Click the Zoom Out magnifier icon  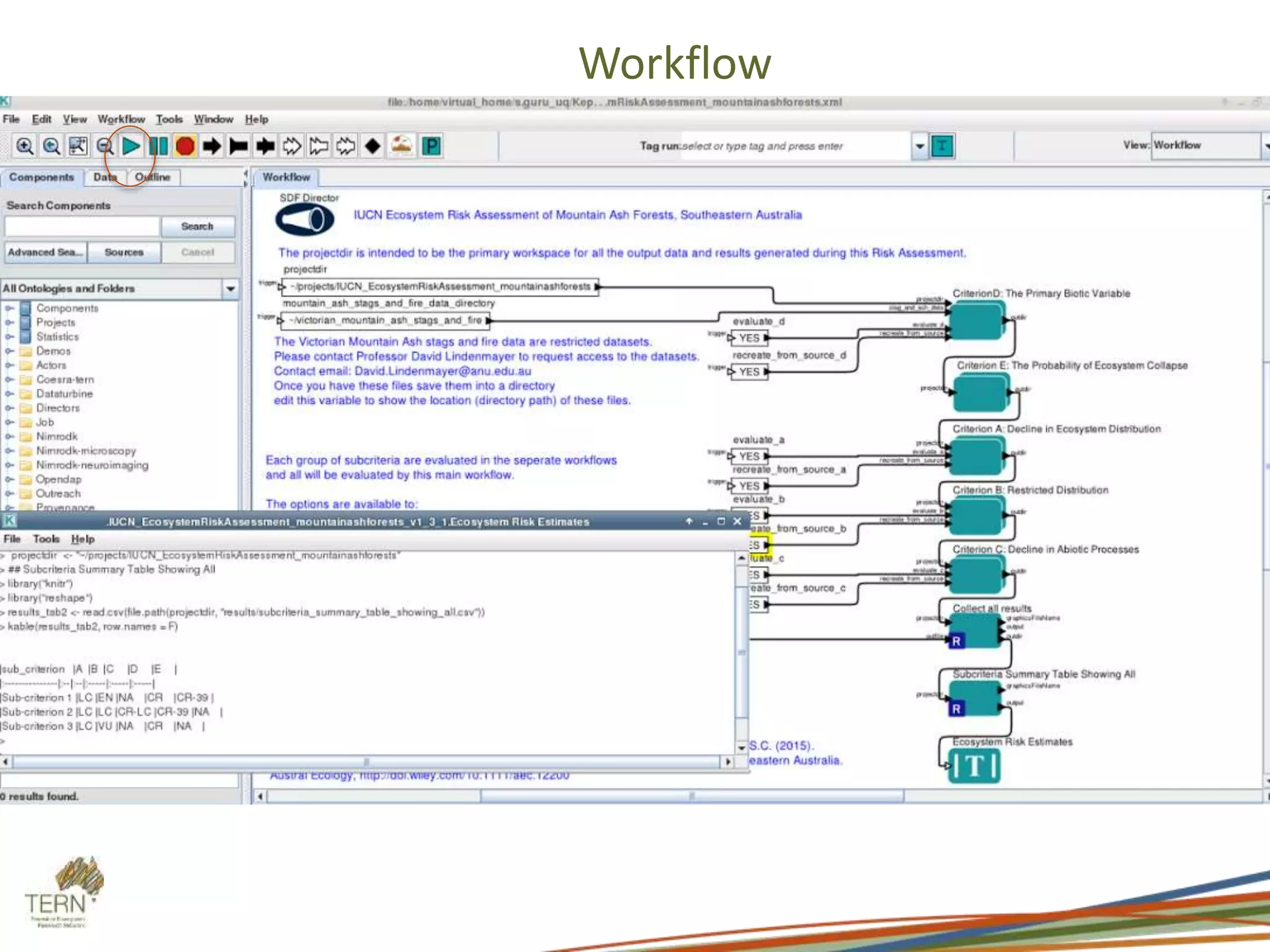tap(105, 147)
